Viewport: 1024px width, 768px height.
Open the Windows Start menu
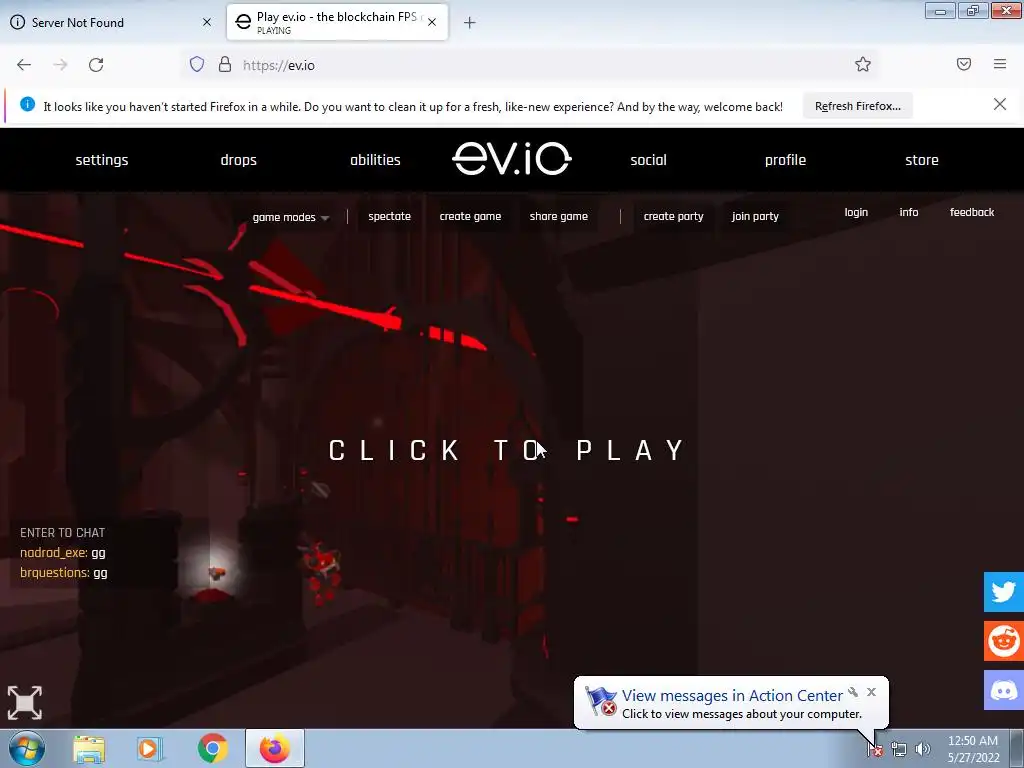coord(26,748)
